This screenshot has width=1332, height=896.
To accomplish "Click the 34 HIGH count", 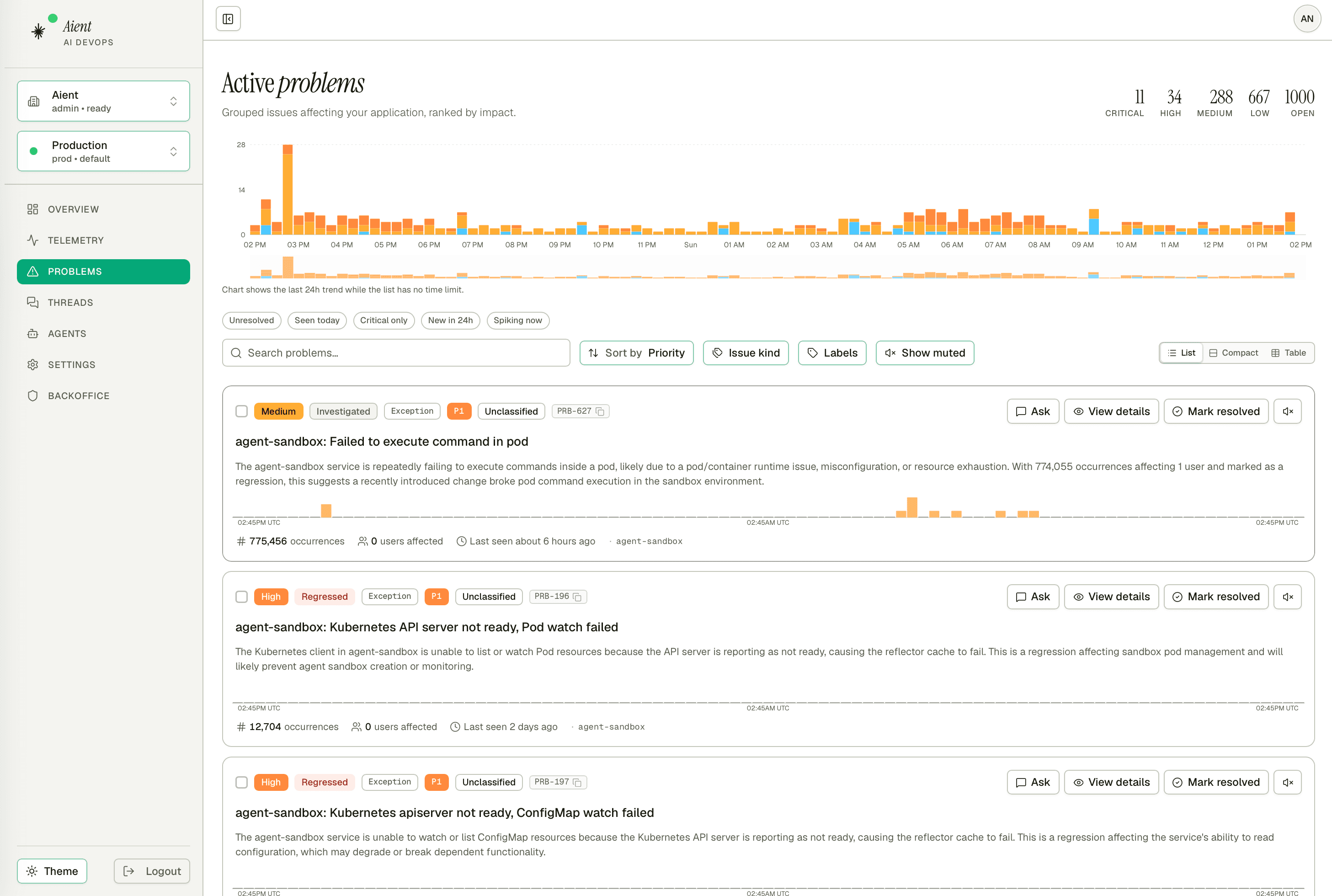I will coord(1170,103).
